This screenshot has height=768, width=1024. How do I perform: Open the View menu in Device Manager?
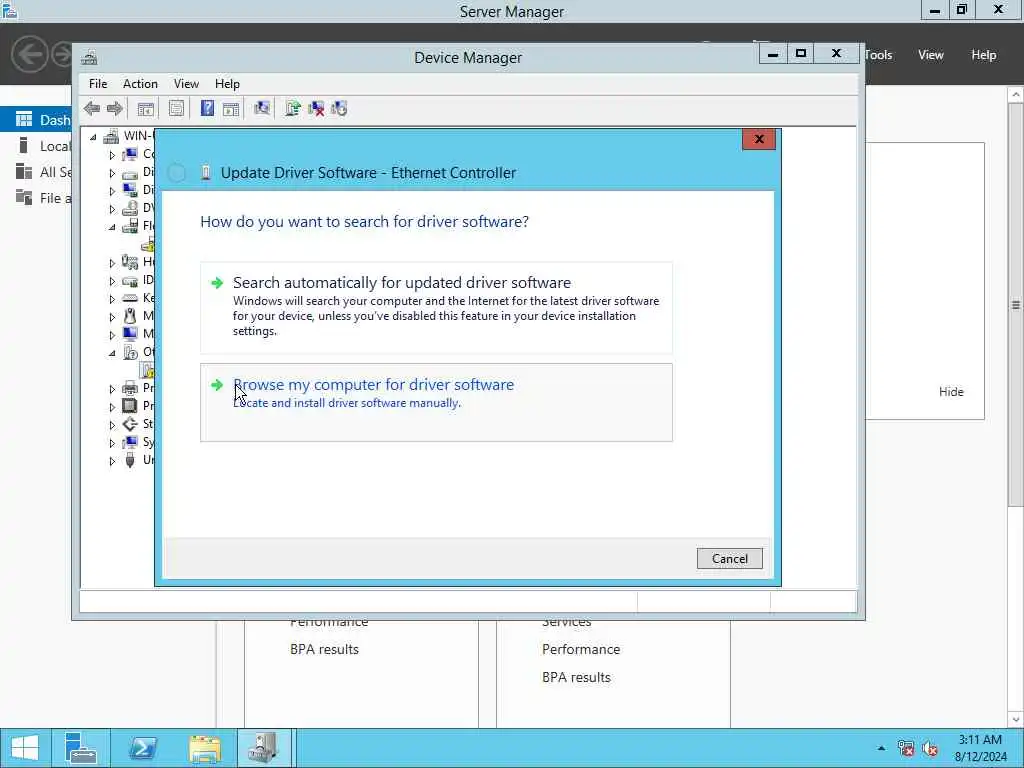click(x=186, y=84)
